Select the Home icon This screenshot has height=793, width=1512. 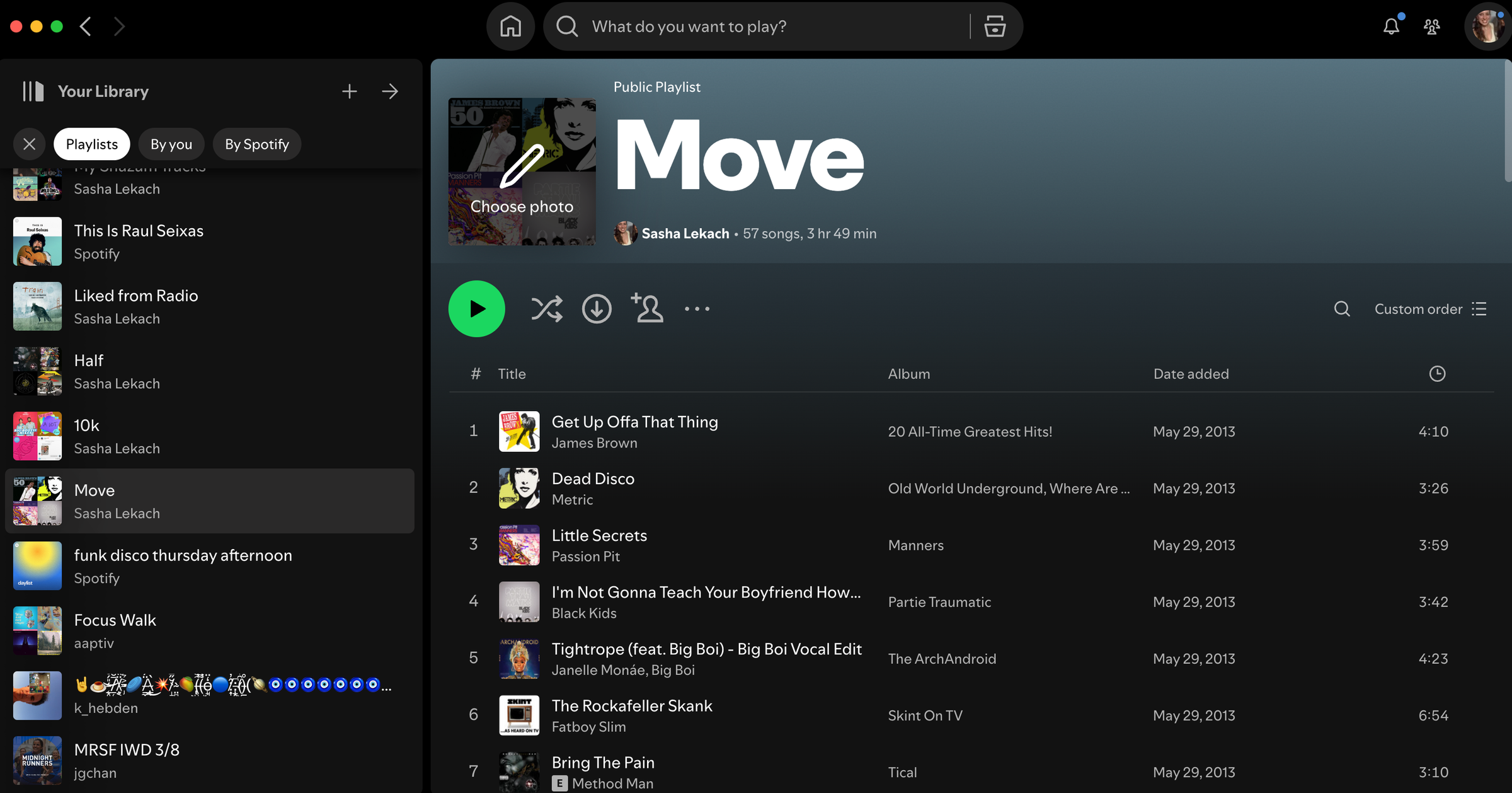click(x=510, y=26)
